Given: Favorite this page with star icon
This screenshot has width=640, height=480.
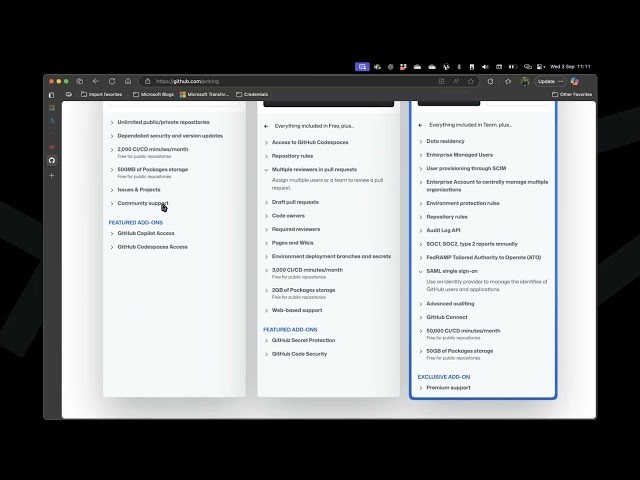Looking at the screenshot, I should tap(471, 81).
